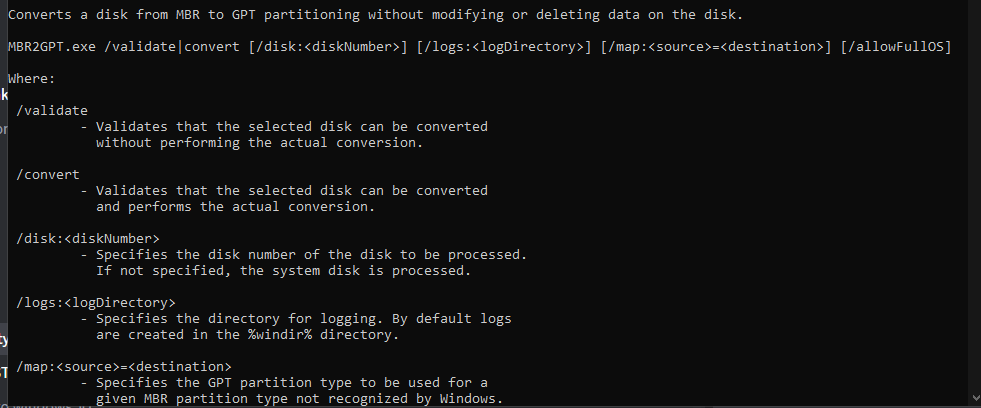Click "without performing the actual conversion" text

tap(259, 143)
